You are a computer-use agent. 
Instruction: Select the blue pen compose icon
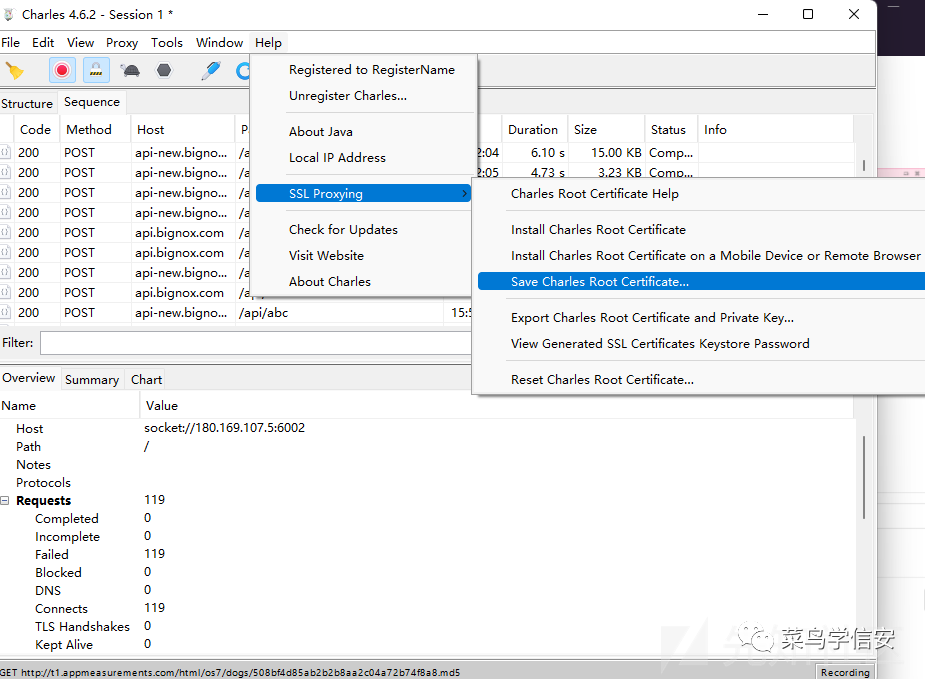(x=210, y=71)
